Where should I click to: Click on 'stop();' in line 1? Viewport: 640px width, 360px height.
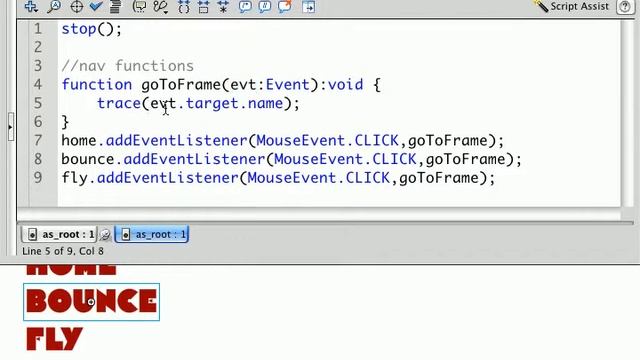pyautogui.click(x=91, y=29)
